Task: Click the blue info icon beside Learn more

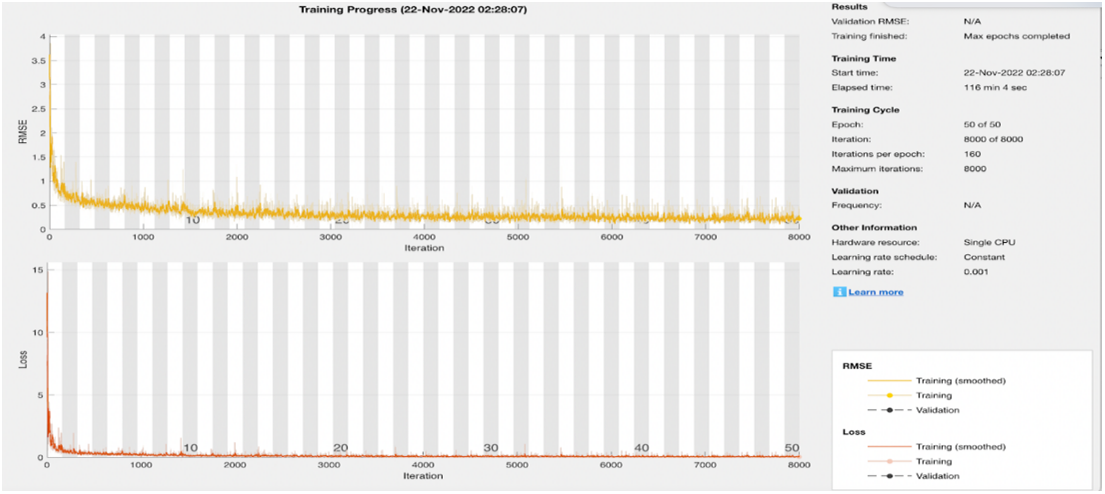Action: coord(839,292)
